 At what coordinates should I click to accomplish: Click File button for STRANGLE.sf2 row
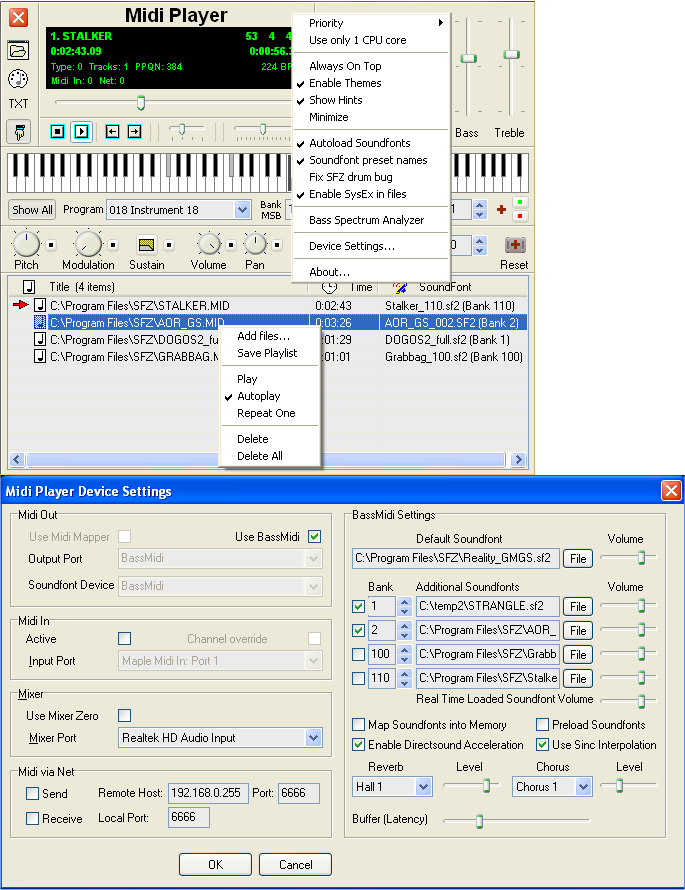pos(578,607)
